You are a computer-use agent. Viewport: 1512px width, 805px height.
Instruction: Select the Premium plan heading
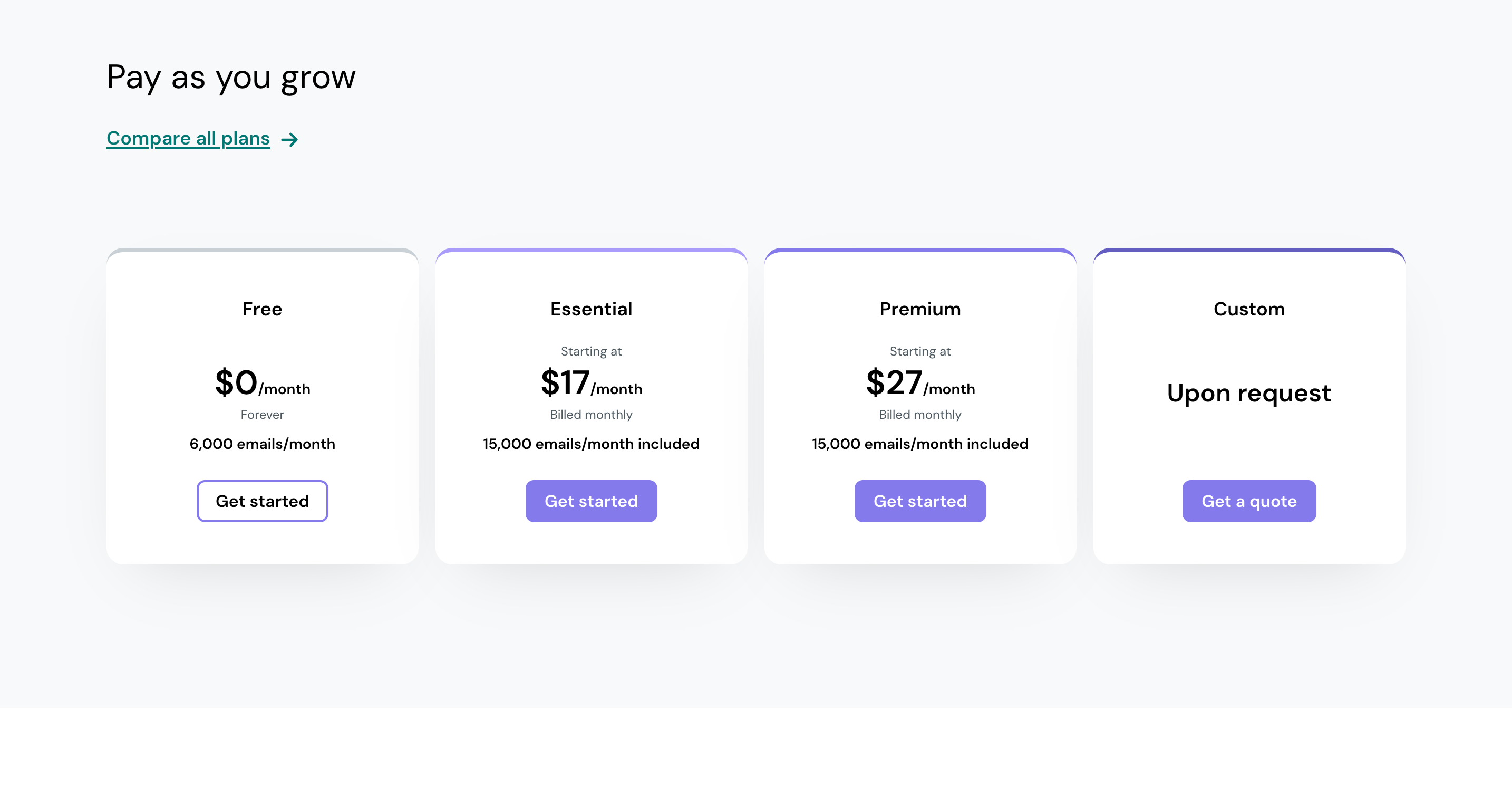click(x=920, y=309)
